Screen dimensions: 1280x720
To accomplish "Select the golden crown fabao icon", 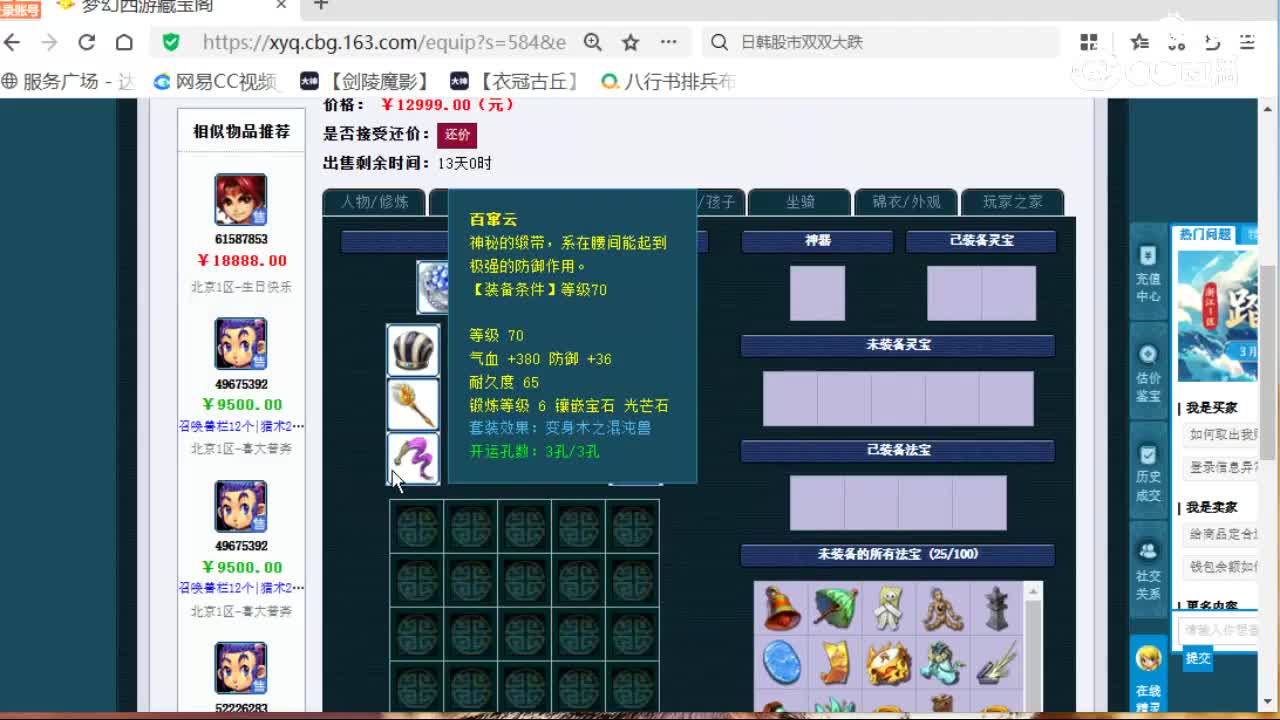I will [x=889, y=662].
